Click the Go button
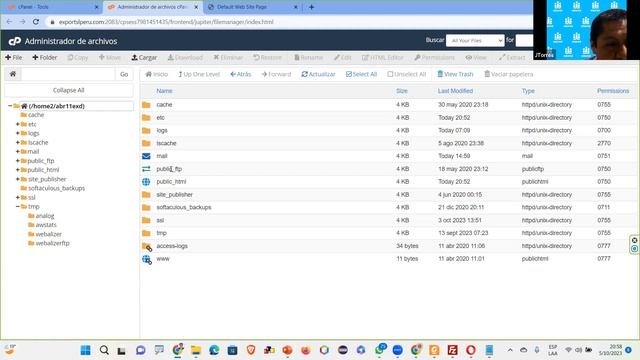The height and width of the screenshot is (360, 640). point(124,74)
